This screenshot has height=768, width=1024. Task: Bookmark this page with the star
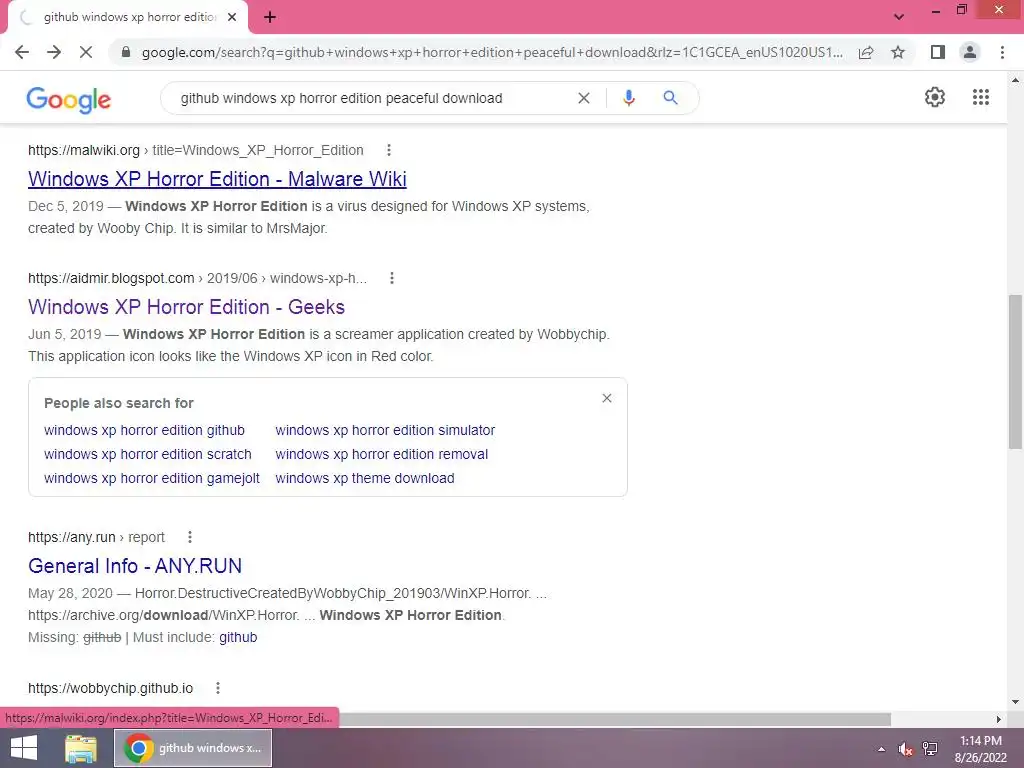pyautogui.click(x=898, y=52)
